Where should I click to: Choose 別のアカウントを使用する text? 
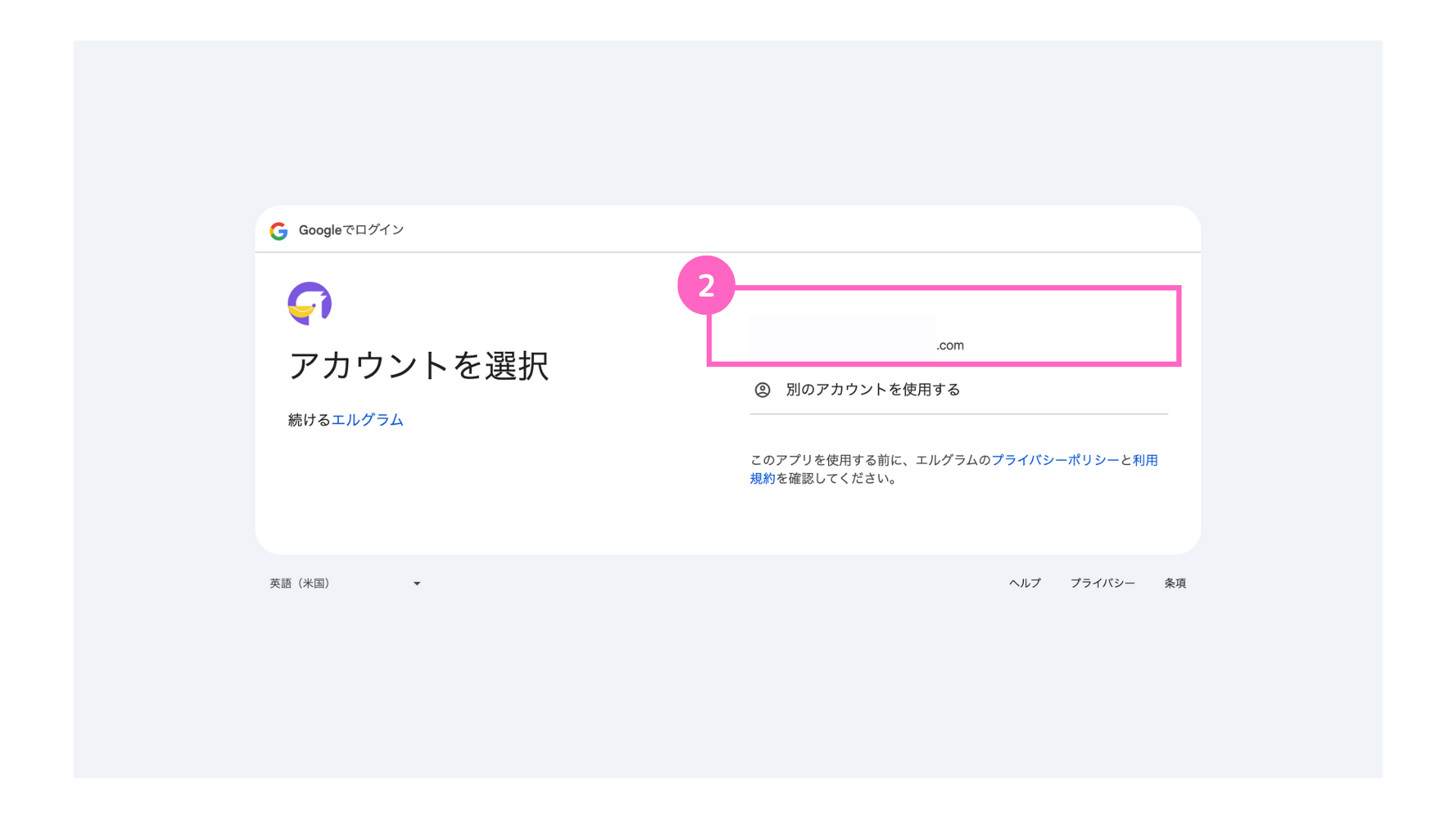coord(873,390)
